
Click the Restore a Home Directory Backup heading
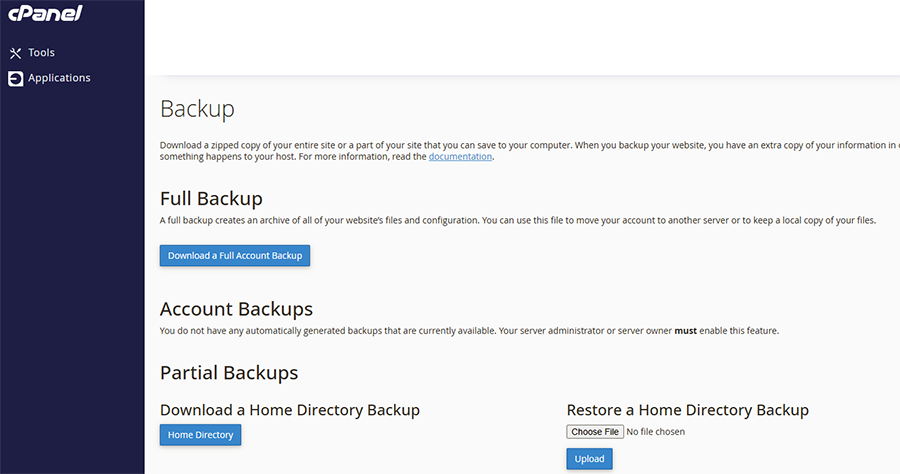click(x=688, y=410)
